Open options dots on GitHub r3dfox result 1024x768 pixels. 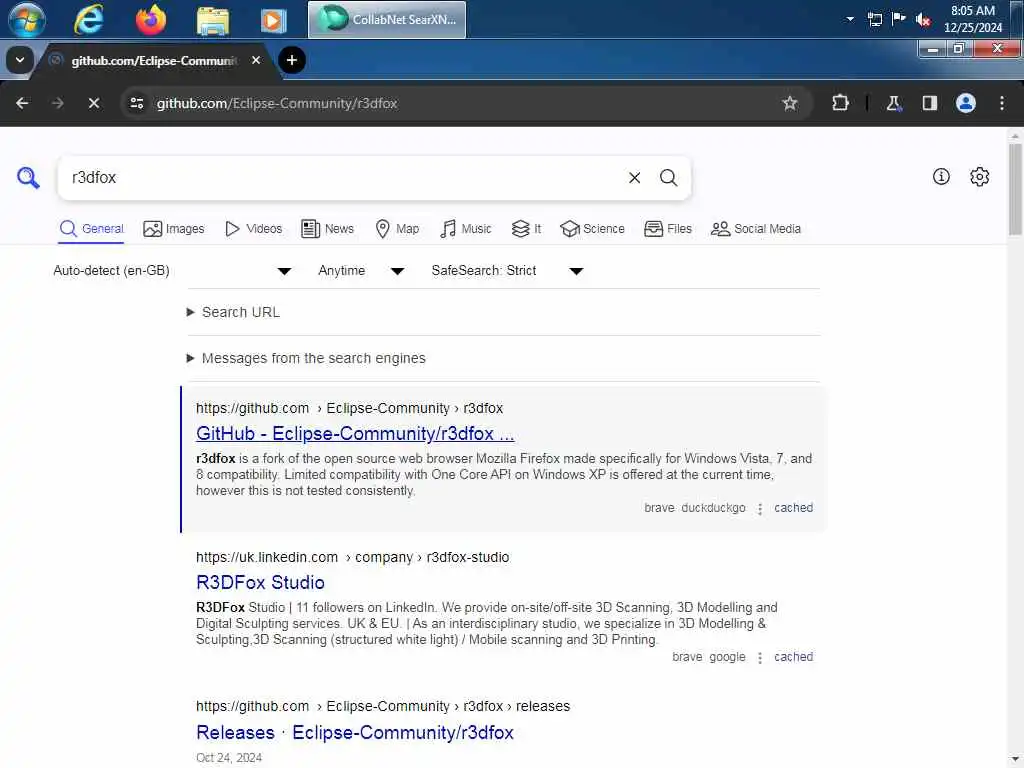point(760,509)
